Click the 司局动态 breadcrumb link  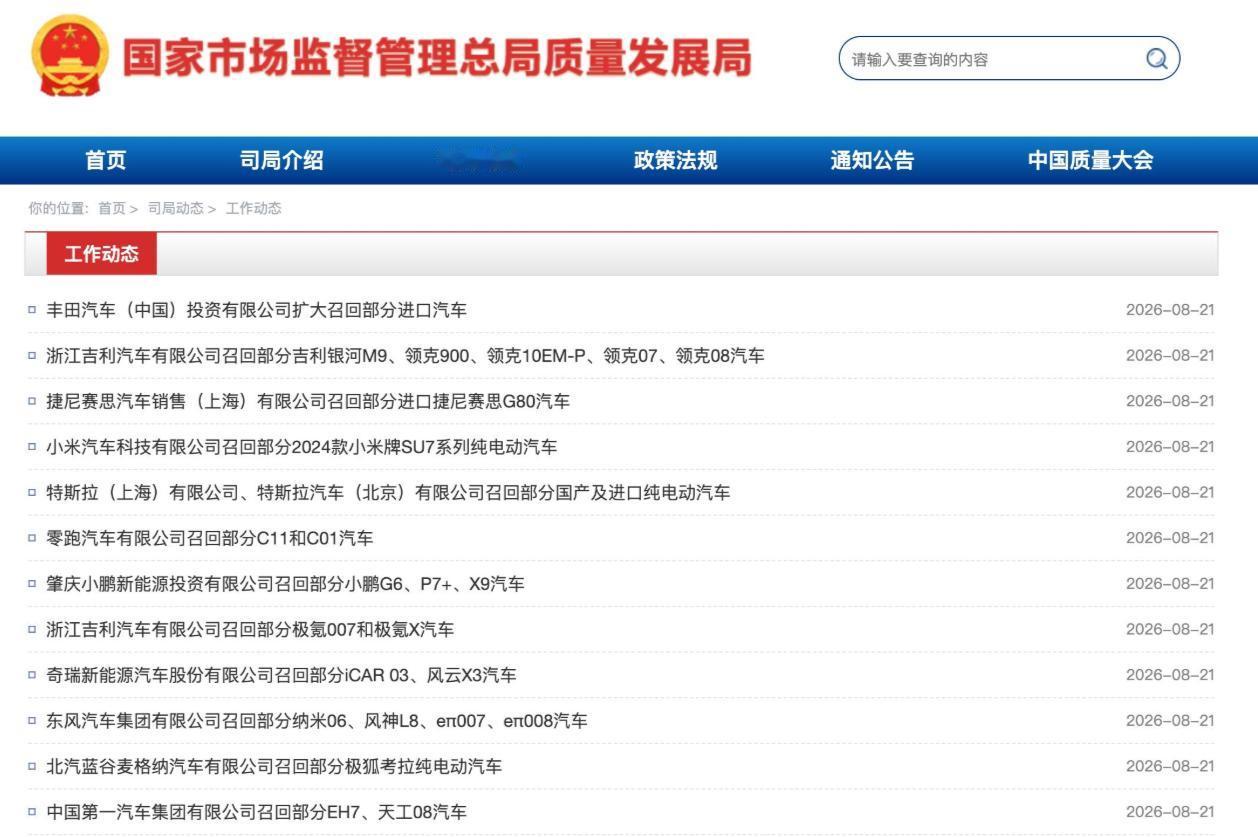tap(176, 208)
